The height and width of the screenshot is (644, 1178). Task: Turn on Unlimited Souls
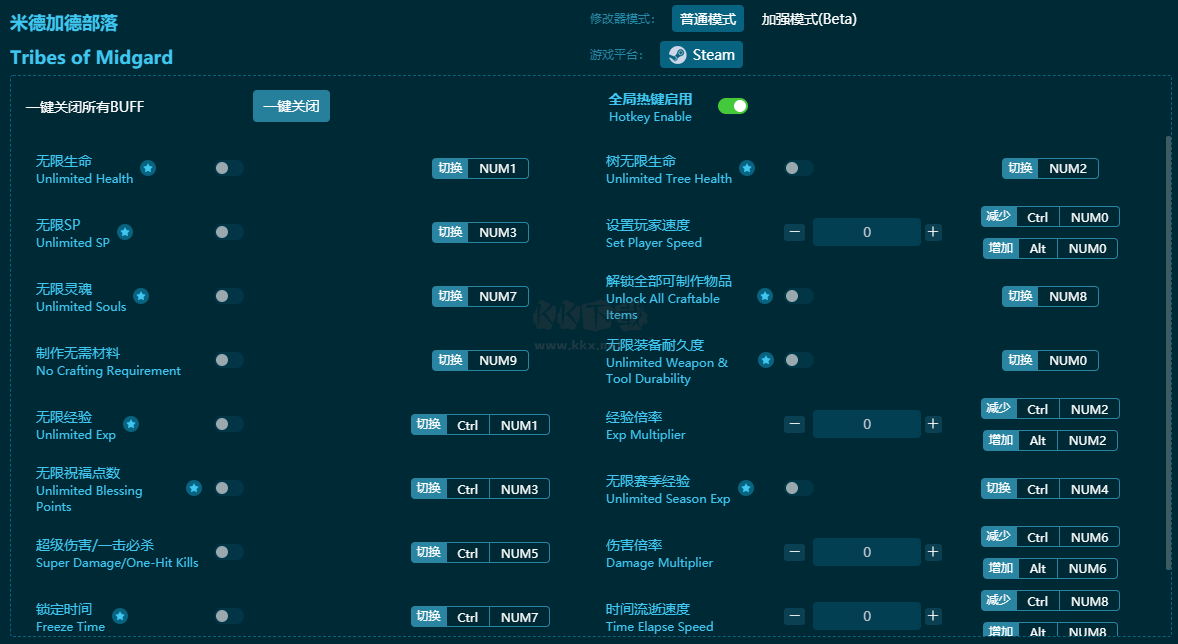coord(229,296)
